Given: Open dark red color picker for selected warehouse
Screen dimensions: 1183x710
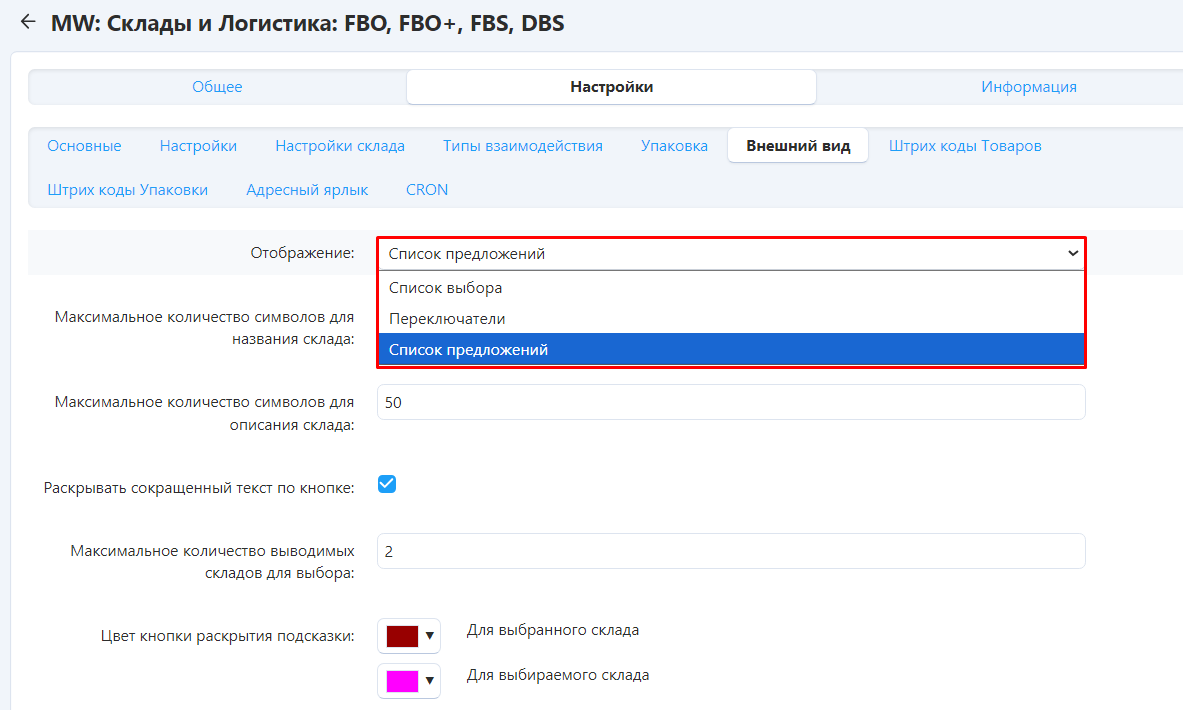Looking at the screenshot, I should point(409,636).
